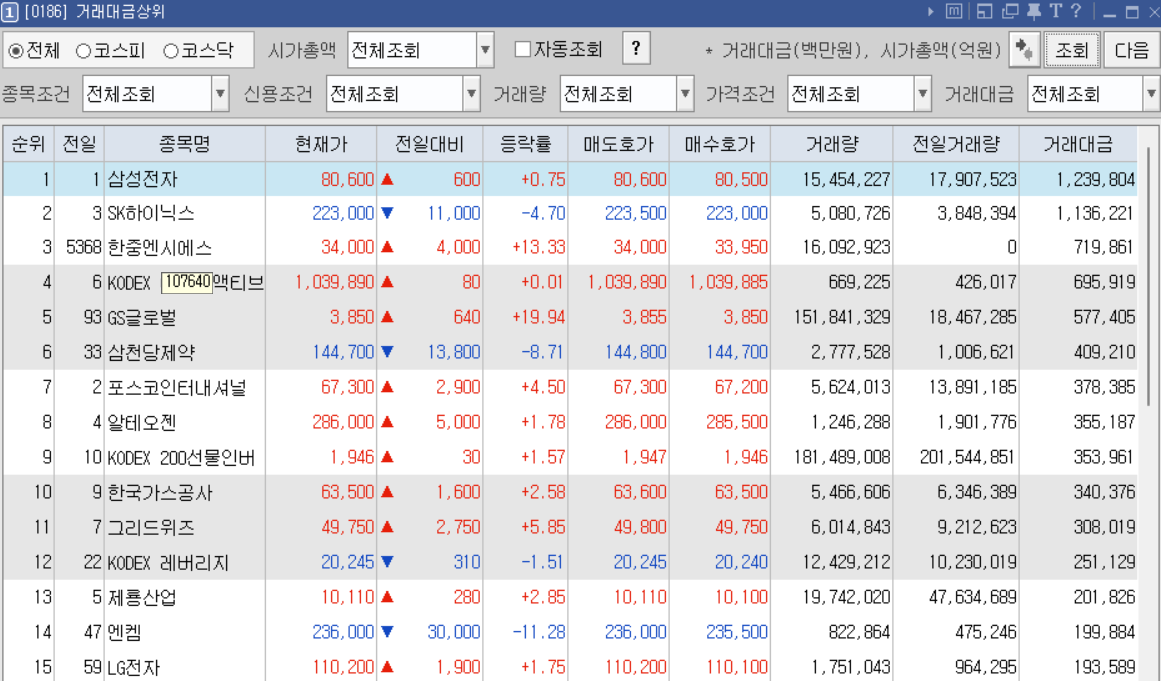
Task: Open the boxed 'm' menu icon
Action: (x=954, y=12)
